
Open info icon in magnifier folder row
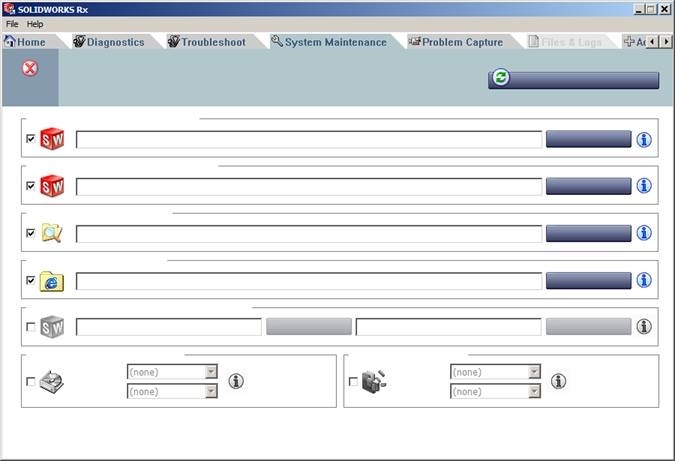click(x=644, y=233)
